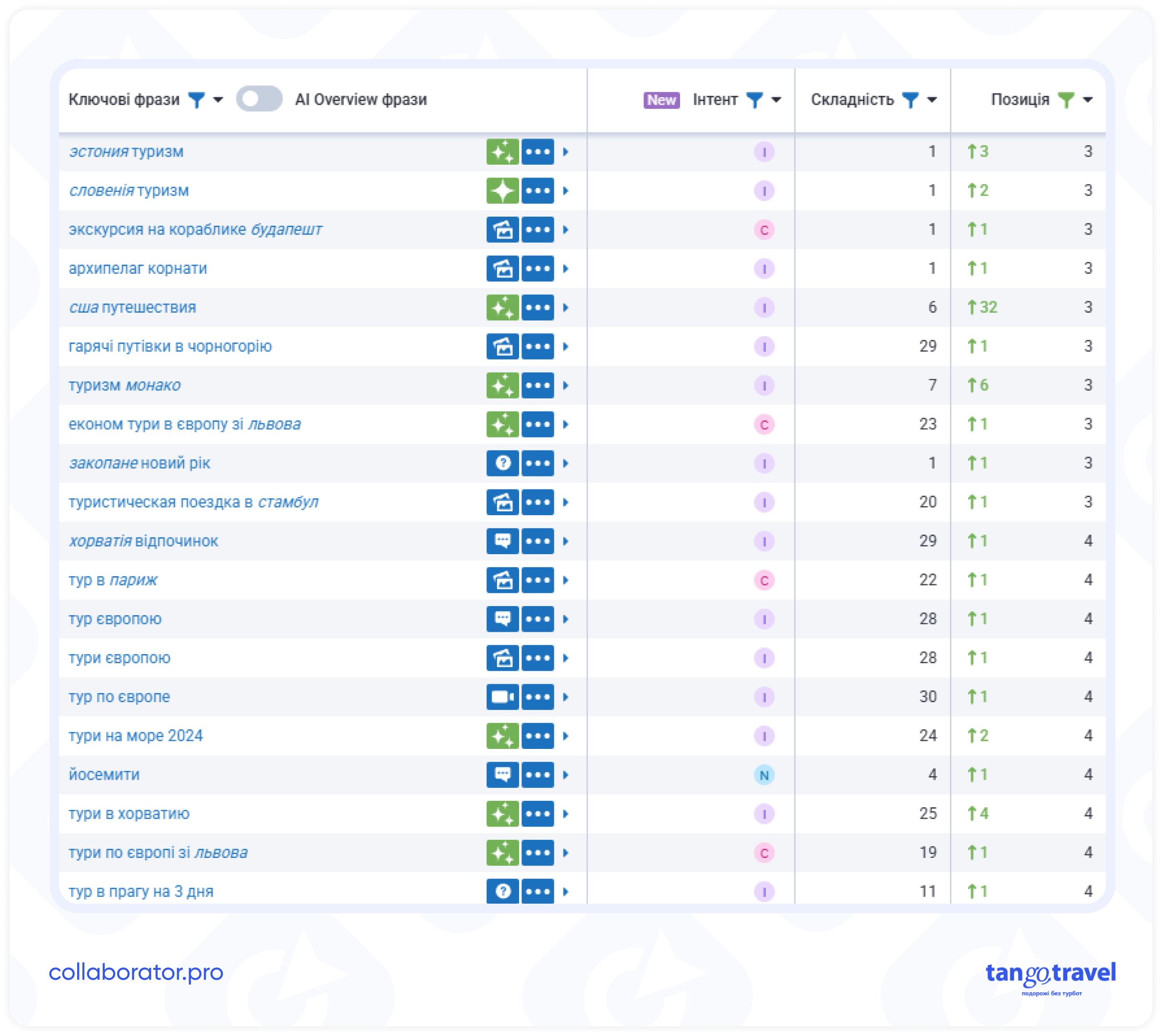
Task: Open the Позиція dropdown arrow
Action: [1087, 100]
